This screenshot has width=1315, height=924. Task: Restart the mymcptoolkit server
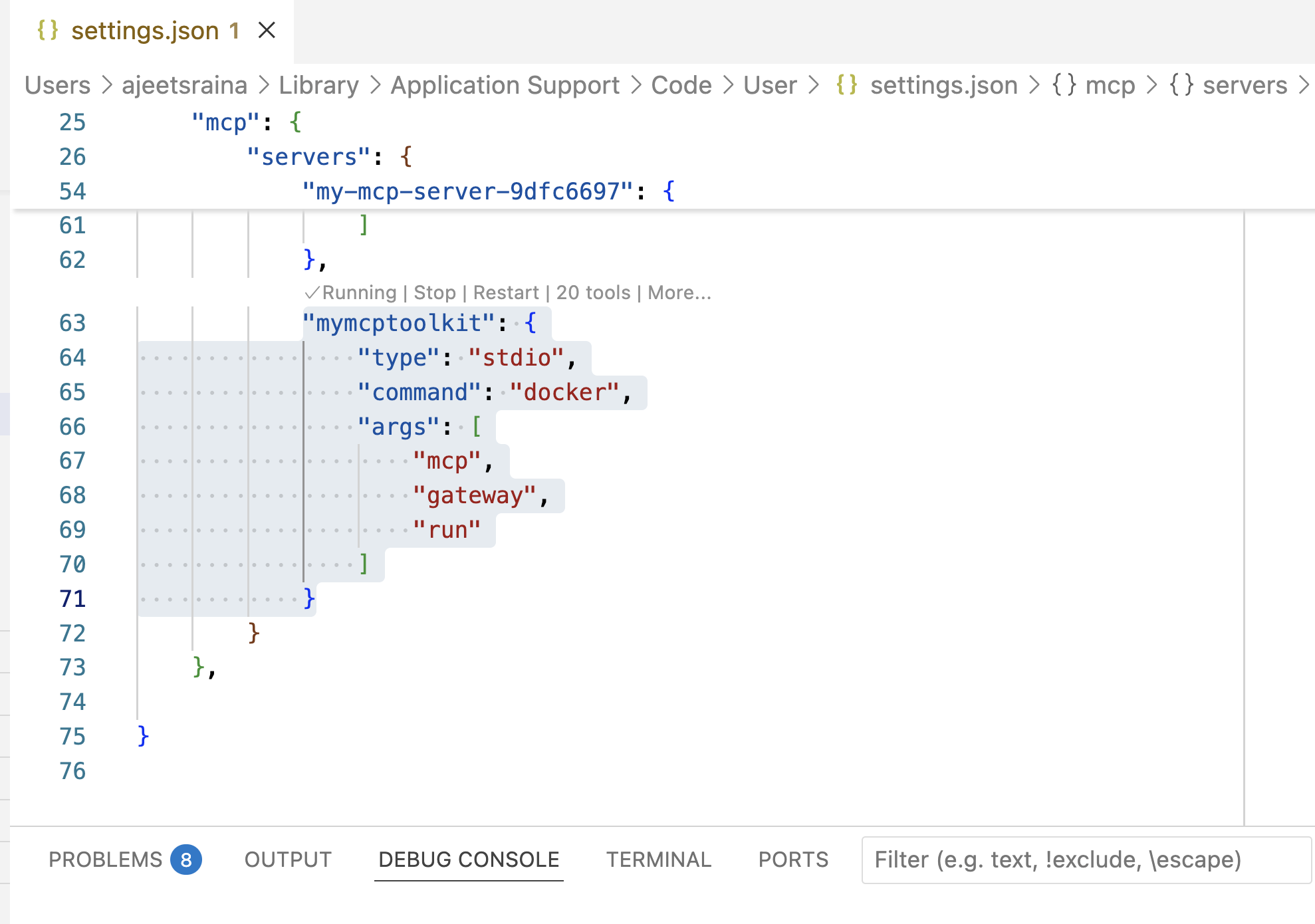click(505, 292)
